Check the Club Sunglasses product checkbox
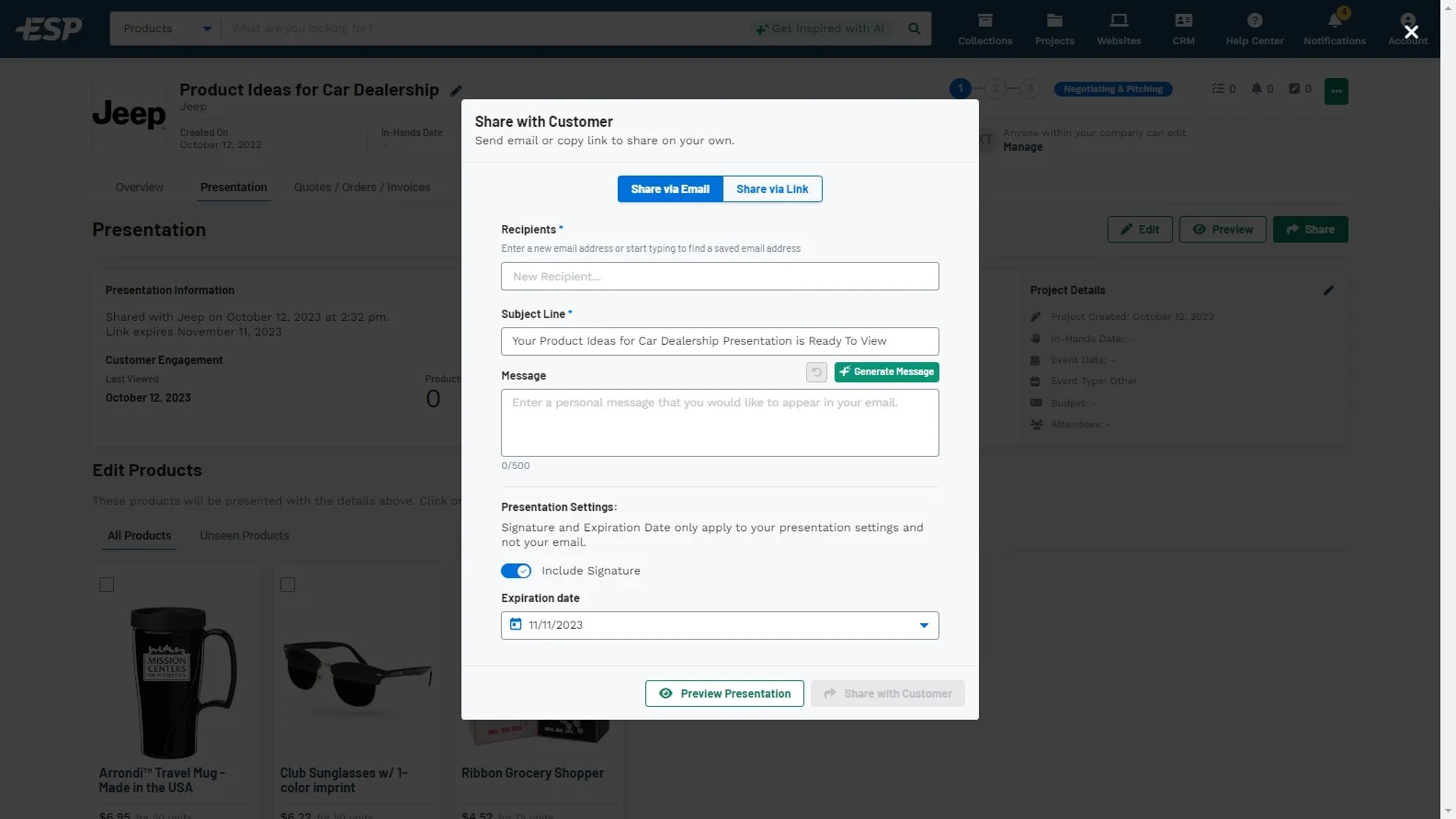Viewport: 1456px width, 819px height. [x=288, y=585]
